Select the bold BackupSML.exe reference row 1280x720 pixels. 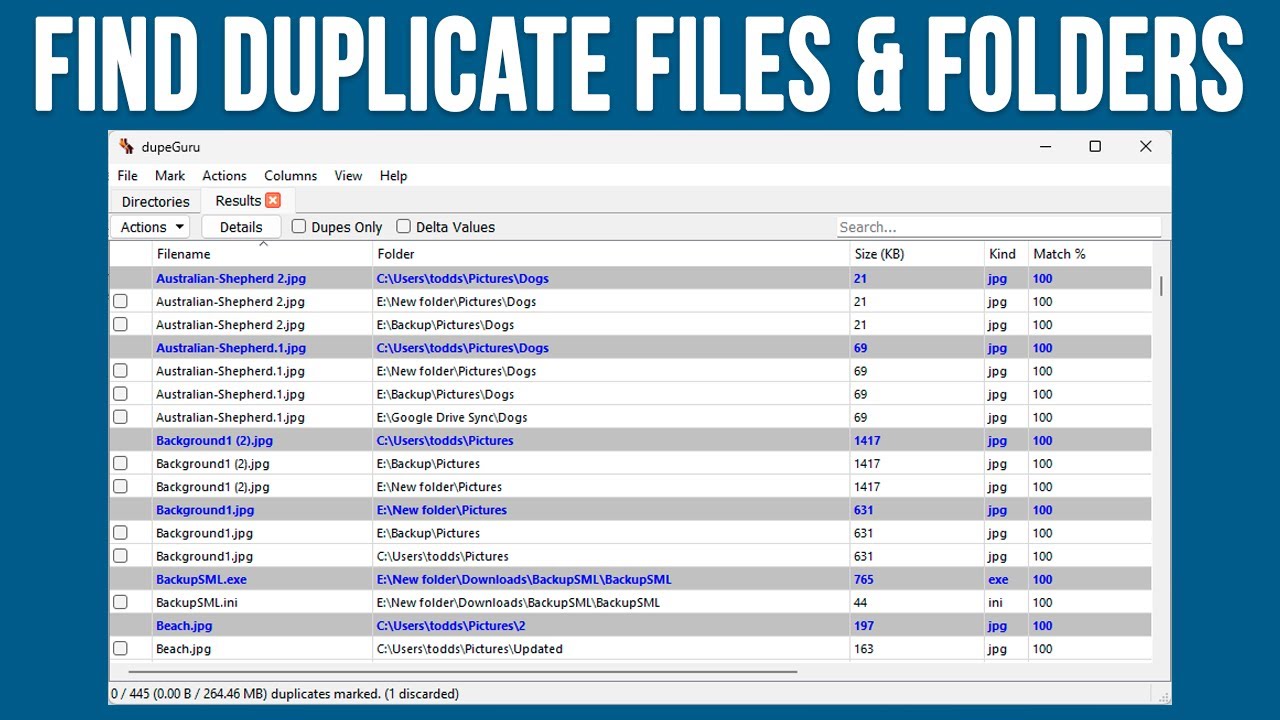click(630, 579)
